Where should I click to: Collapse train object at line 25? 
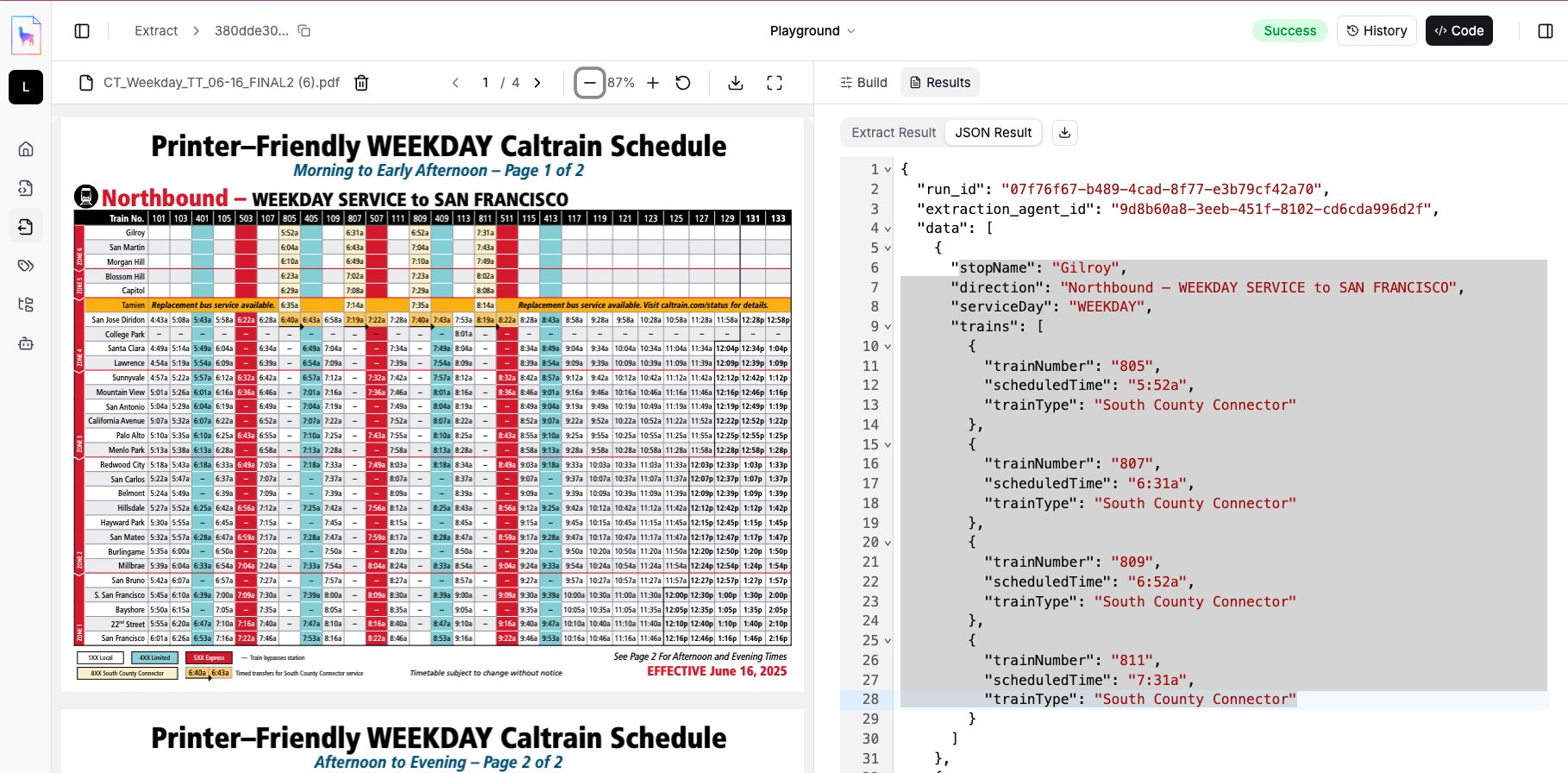click(x=887, y=641)
